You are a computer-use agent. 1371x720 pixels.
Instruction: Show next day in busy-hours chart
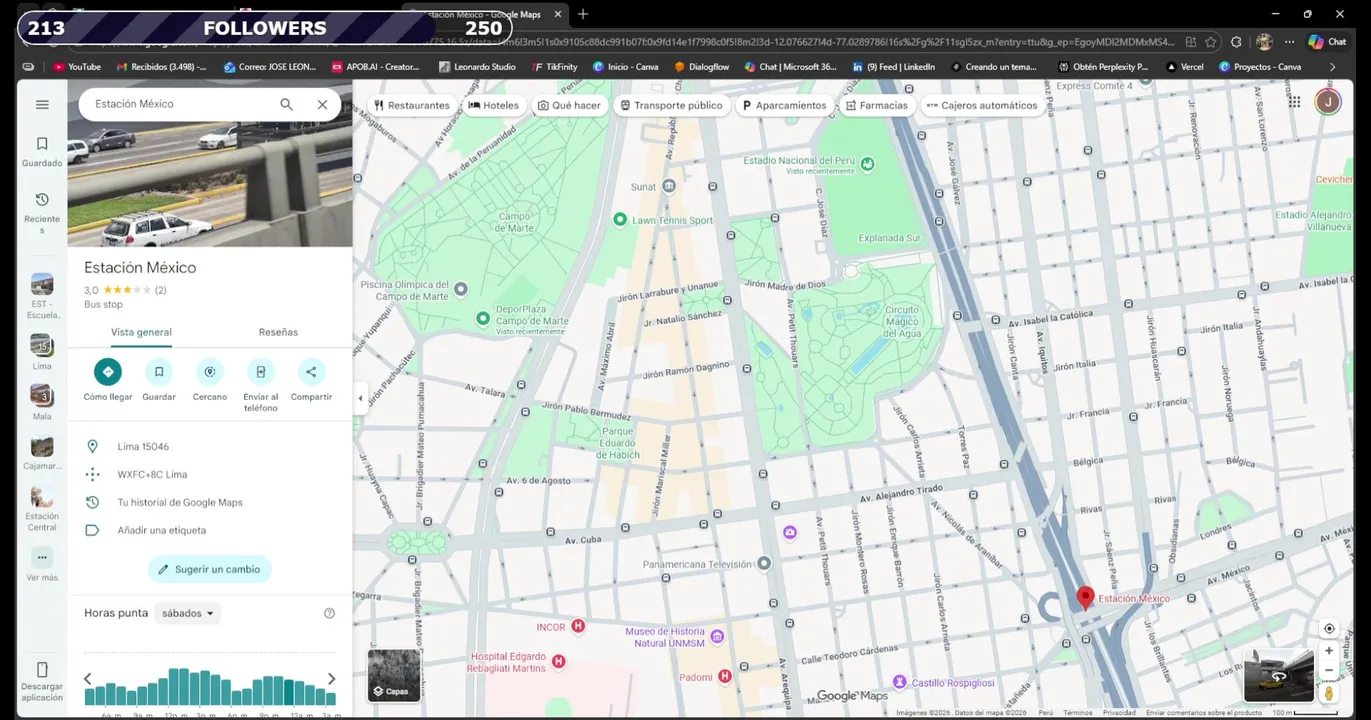pos(332,679)
